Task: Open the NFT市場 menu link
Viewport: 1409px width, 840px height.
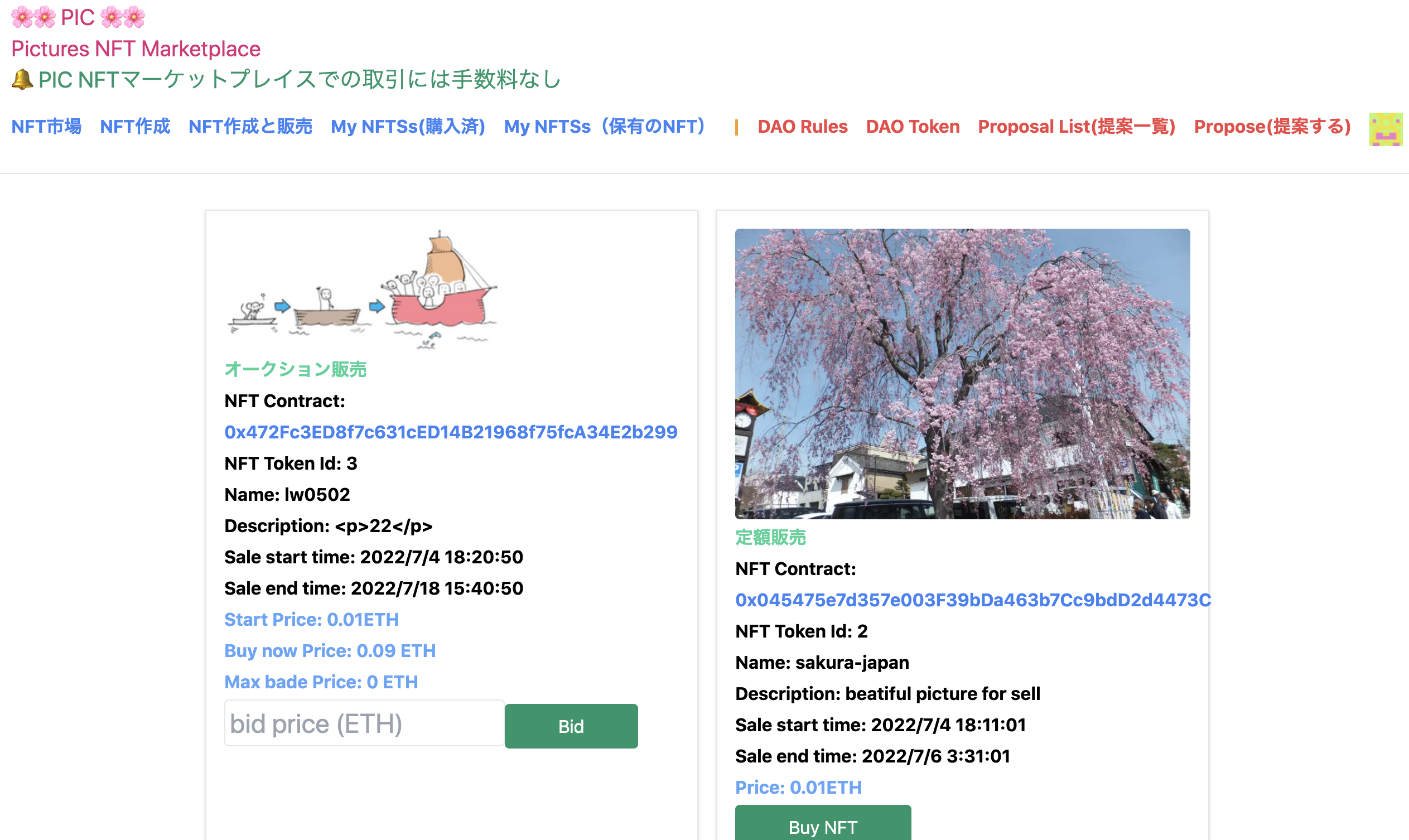Action: [x=46, y=126]
